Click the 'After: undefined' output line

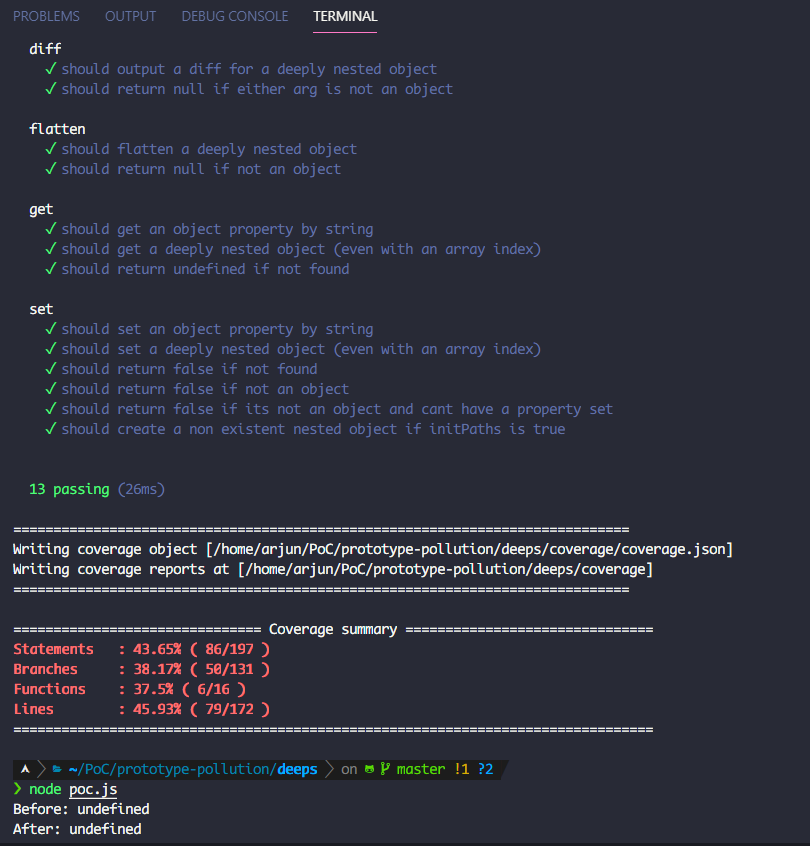point(77,829)
